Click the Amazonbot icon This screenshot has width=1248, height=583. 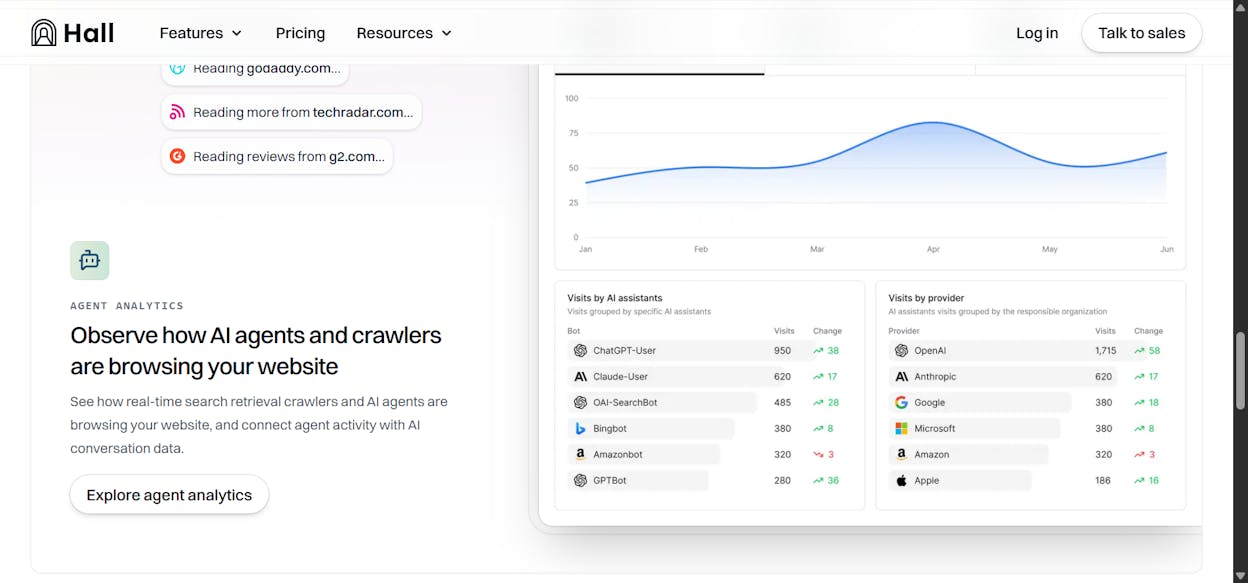click(x=580, y=454)
